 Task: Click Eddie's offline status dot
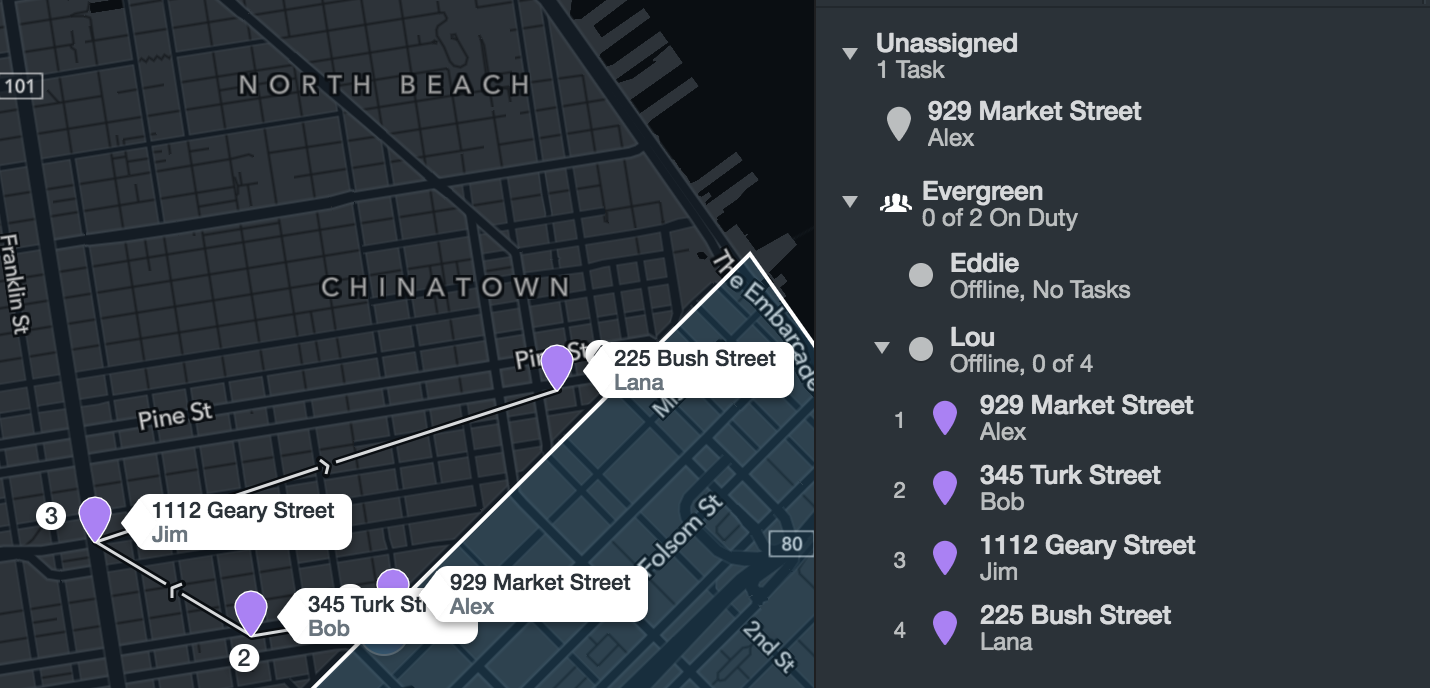[x=920, y=276]
